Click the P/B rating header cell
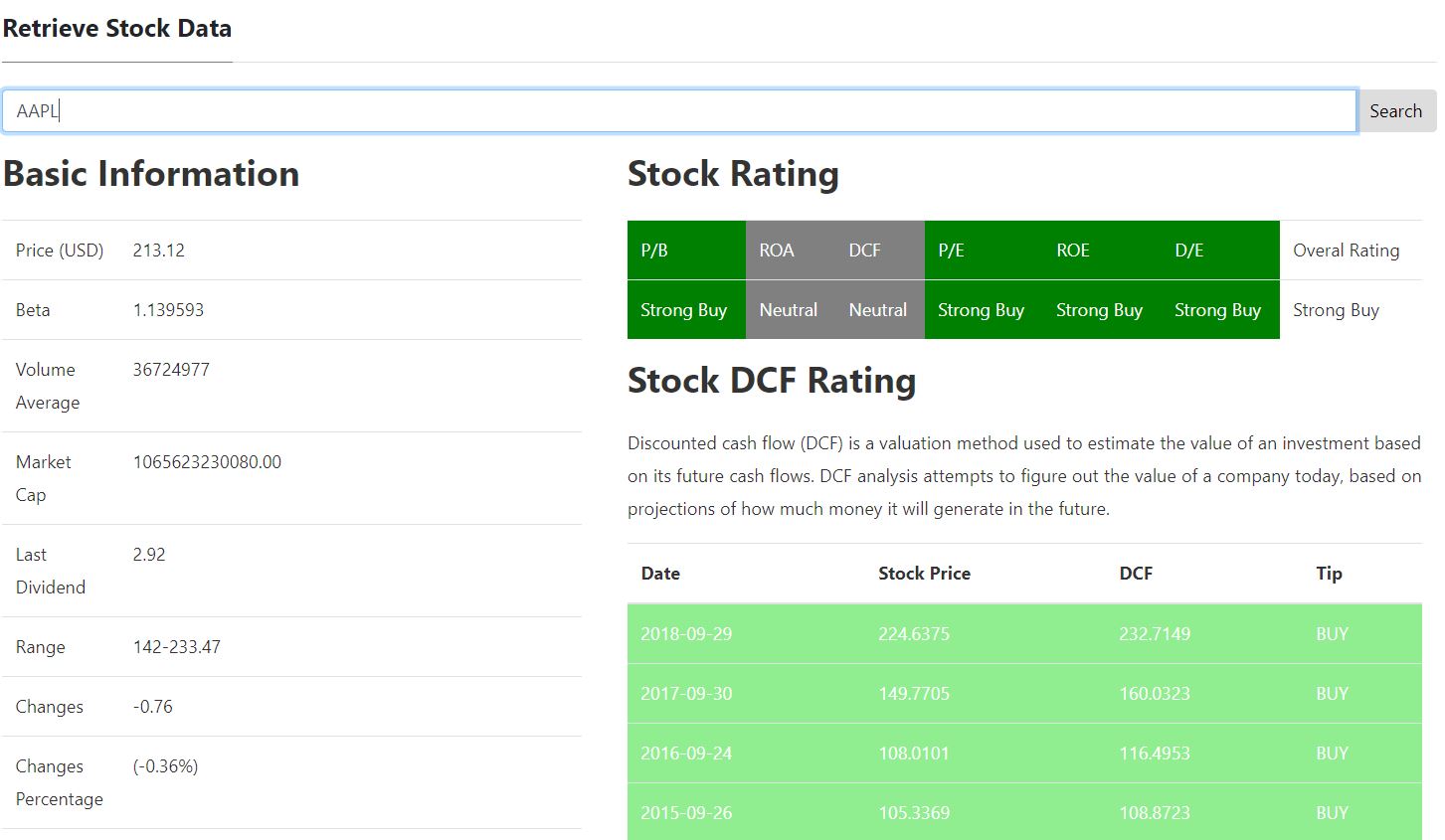1445x840 pixels. [x=687, y=251]
